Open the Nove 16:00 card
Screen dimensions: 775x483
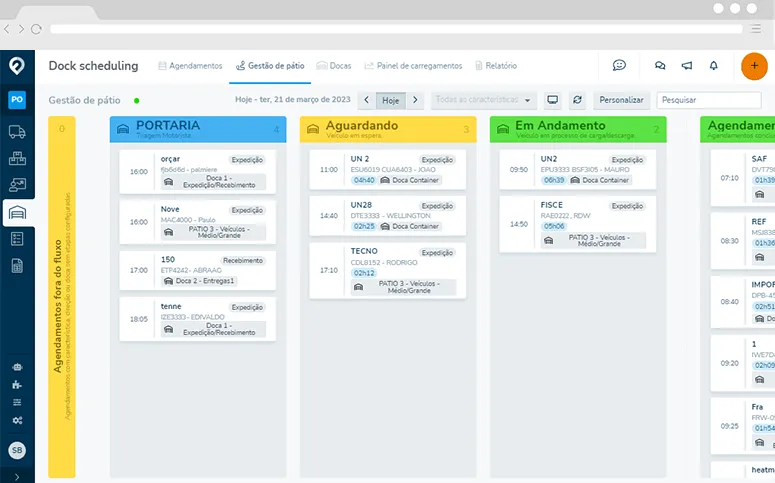(198, 222)
